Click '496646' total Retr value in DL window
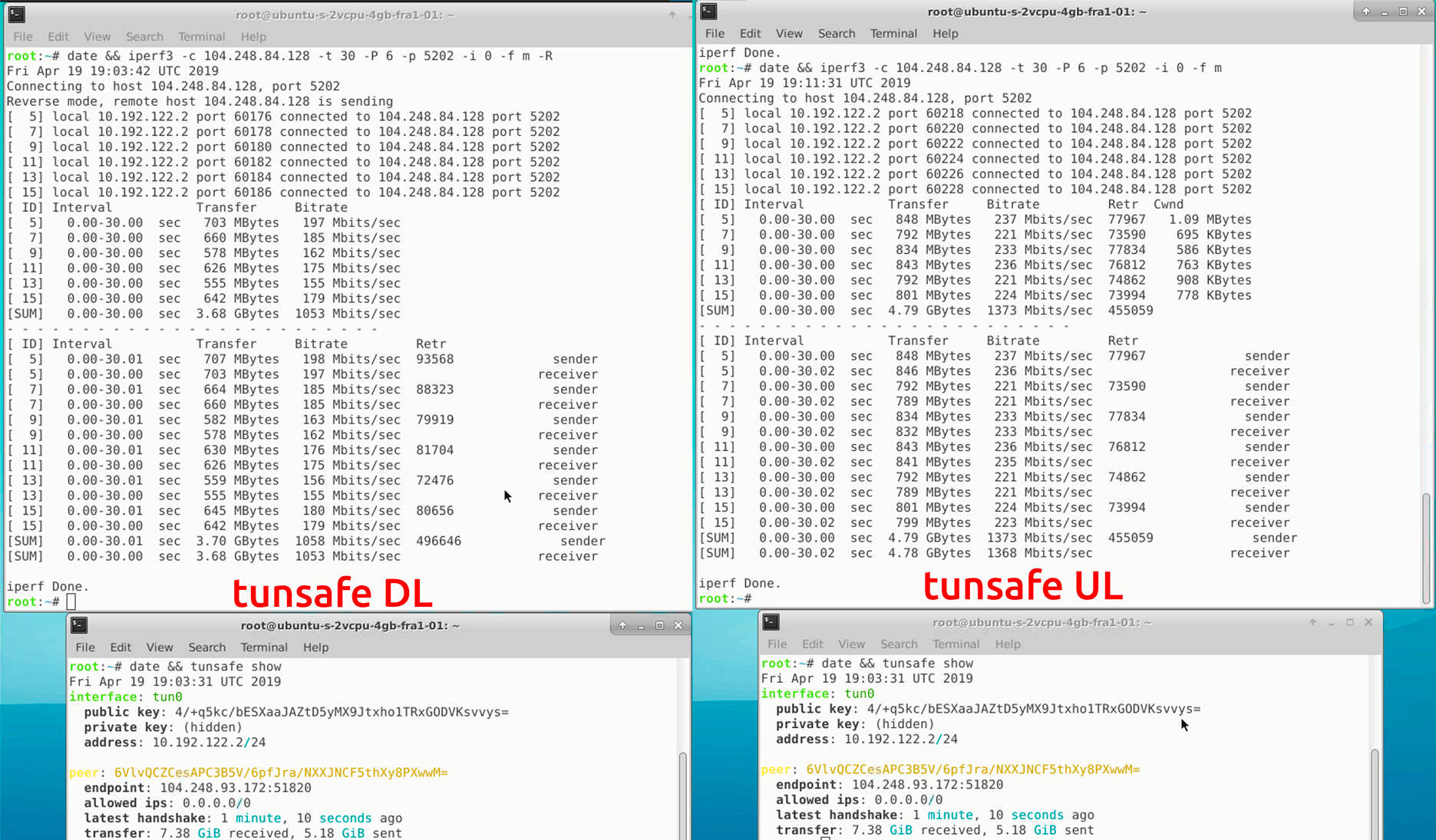The height and width of the screenshot is (840, 1436). (x=438, y=541)
